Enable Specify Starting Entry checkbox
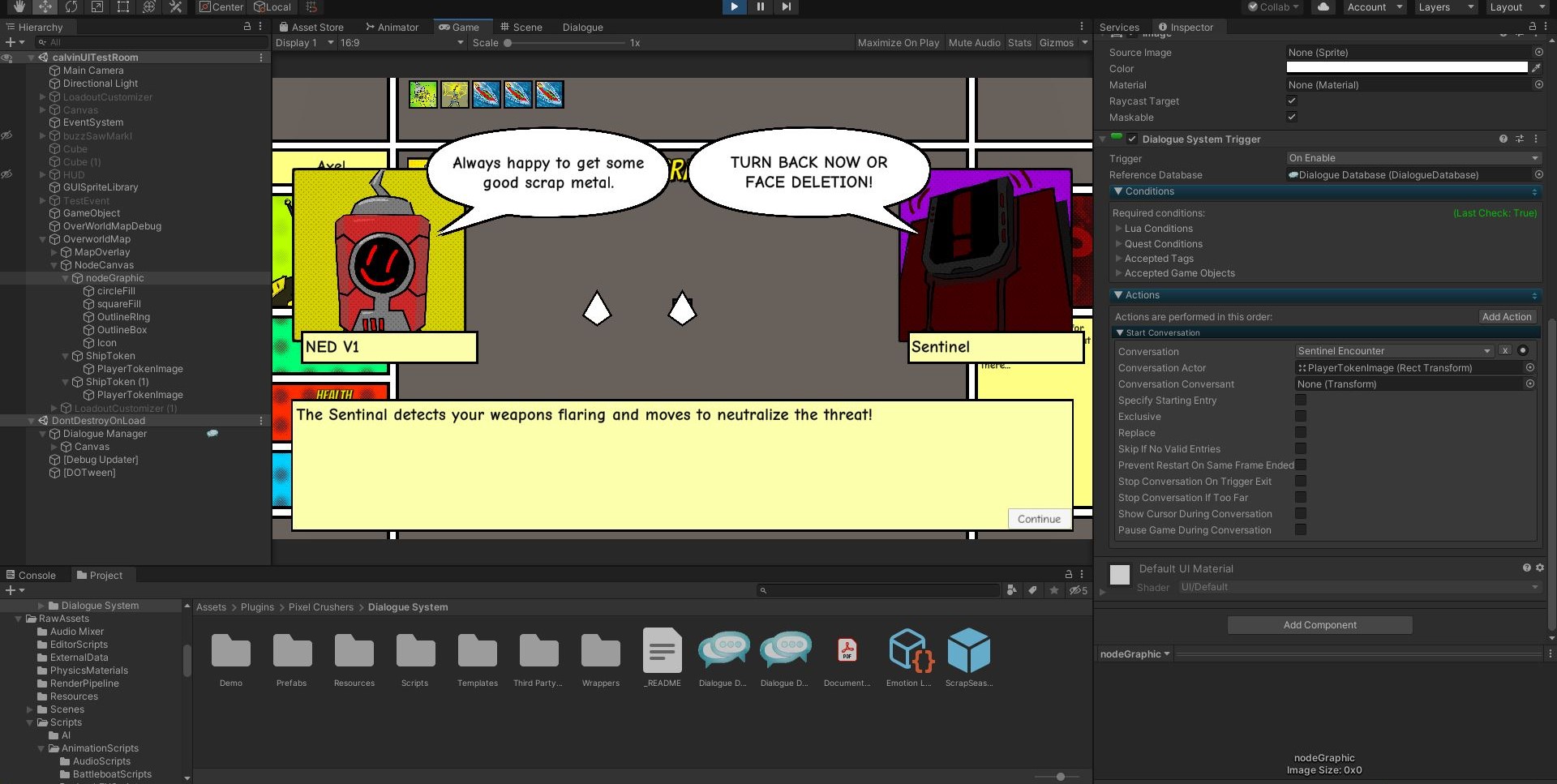Viewport: 1557px width, 784px height. click(1301, 400)
